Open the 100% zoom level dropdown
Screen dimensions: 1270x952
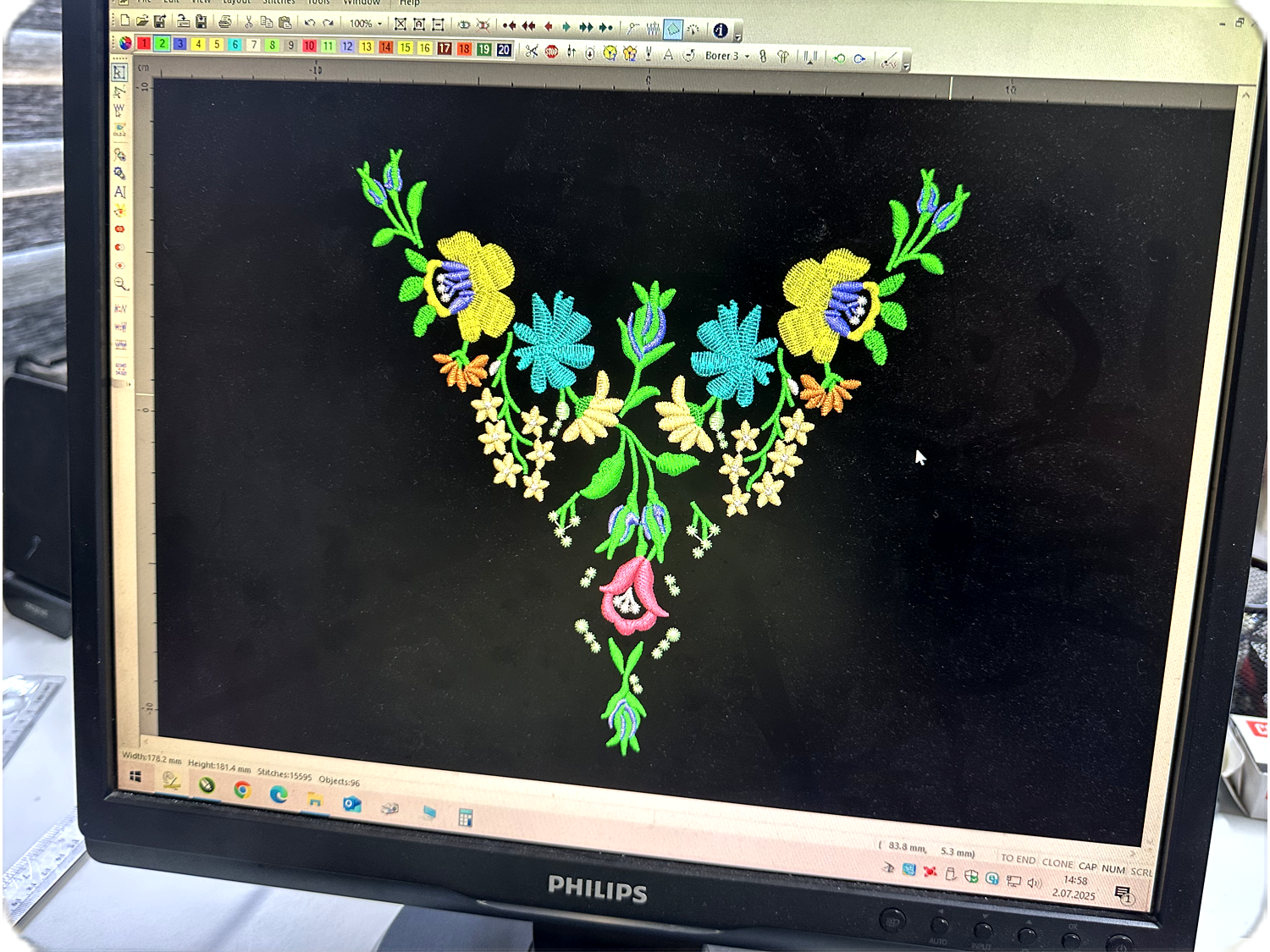pyautogui.click(x=380, y=24)
